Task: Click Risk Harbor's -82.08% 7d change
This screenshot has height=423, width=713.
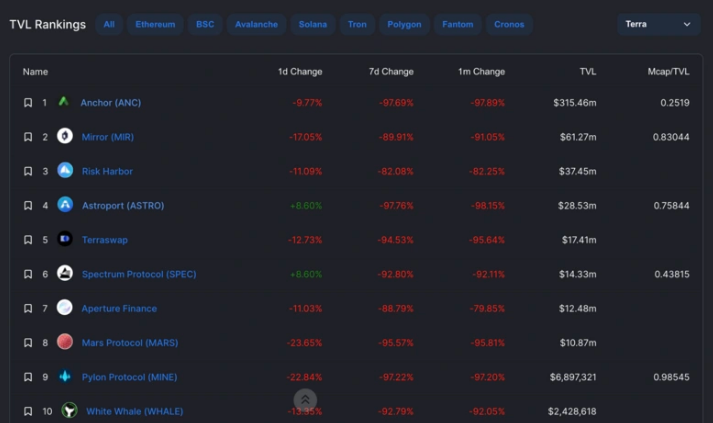Action: pyautogui.click(x=396, y=171)
